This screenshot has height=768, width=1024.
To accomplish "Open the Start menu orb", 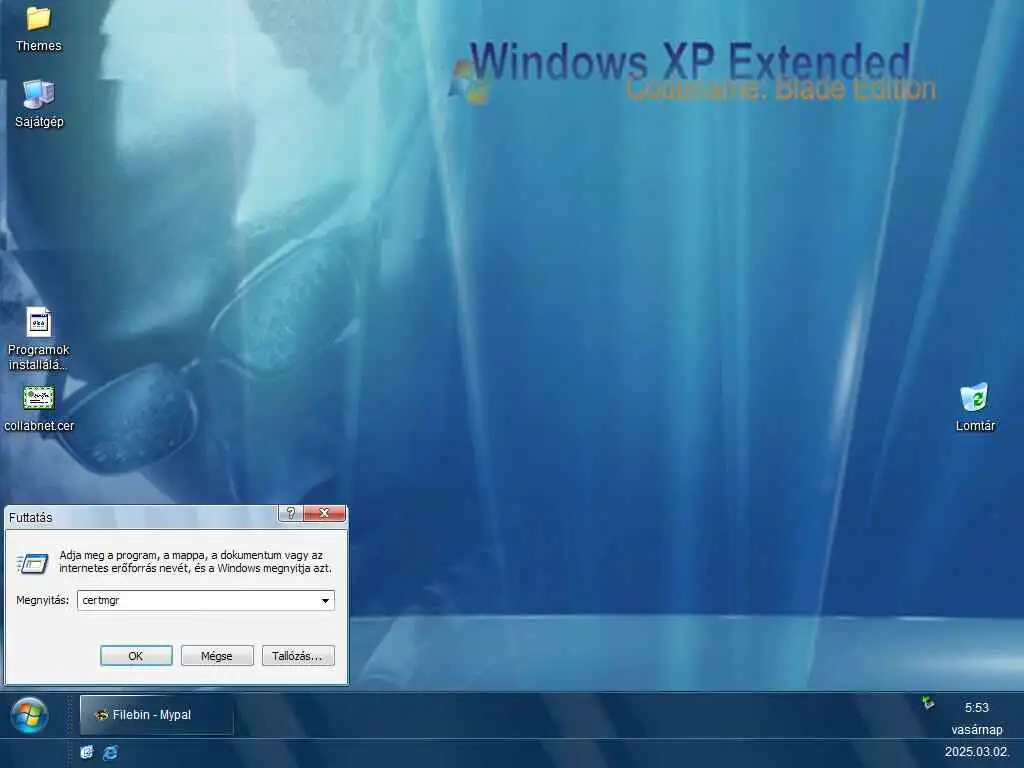I will tap(29, 714).
